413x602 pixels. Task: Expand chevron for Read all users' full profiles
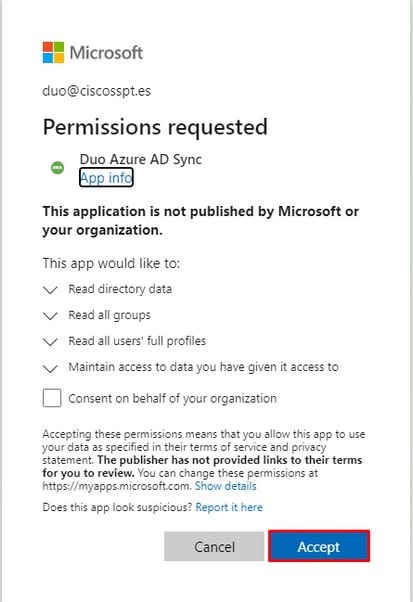[50, 342]
